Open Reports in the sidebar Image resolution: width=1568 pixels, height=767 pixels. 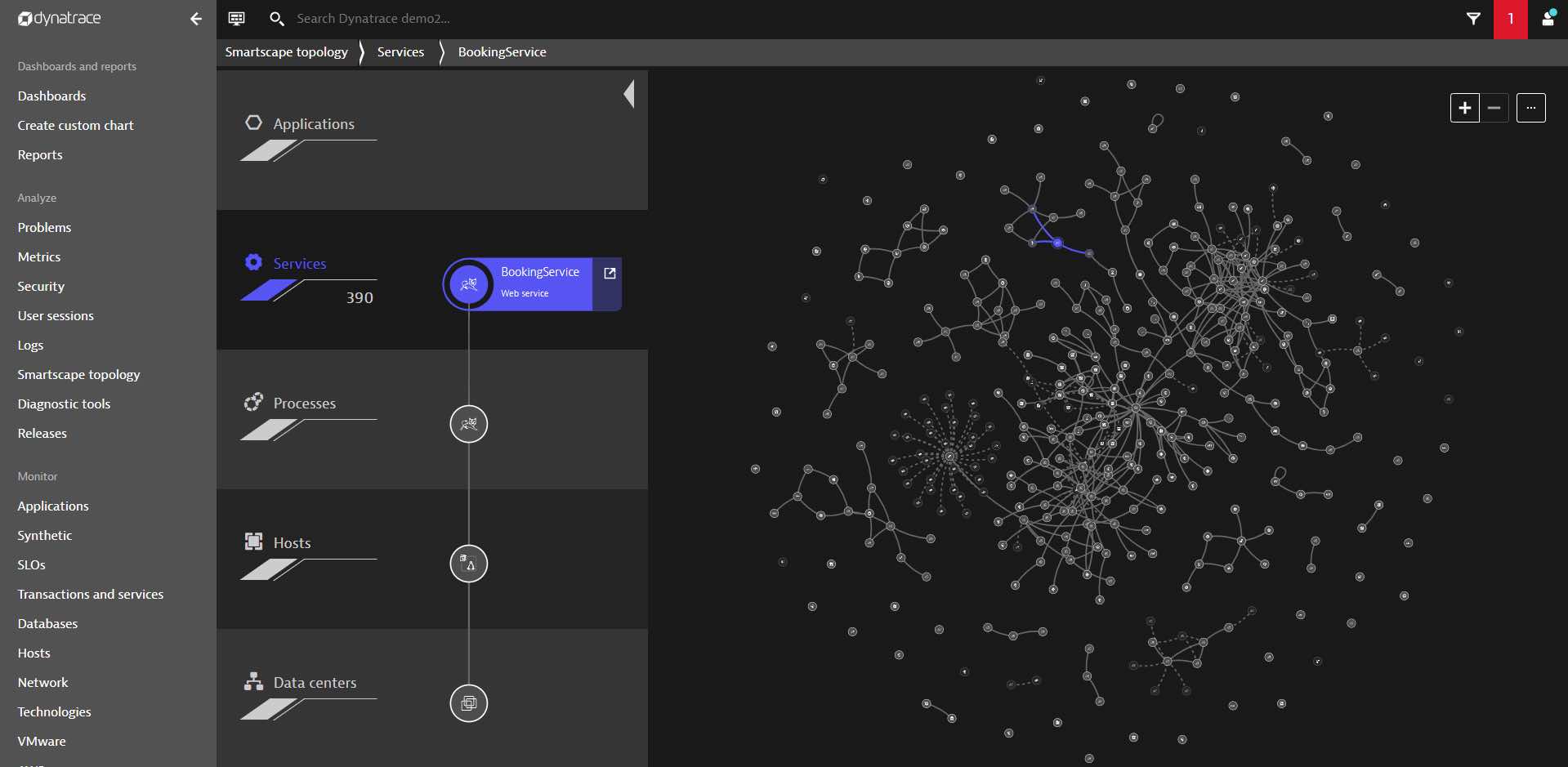pyautogui.click(x=40, y=155)
